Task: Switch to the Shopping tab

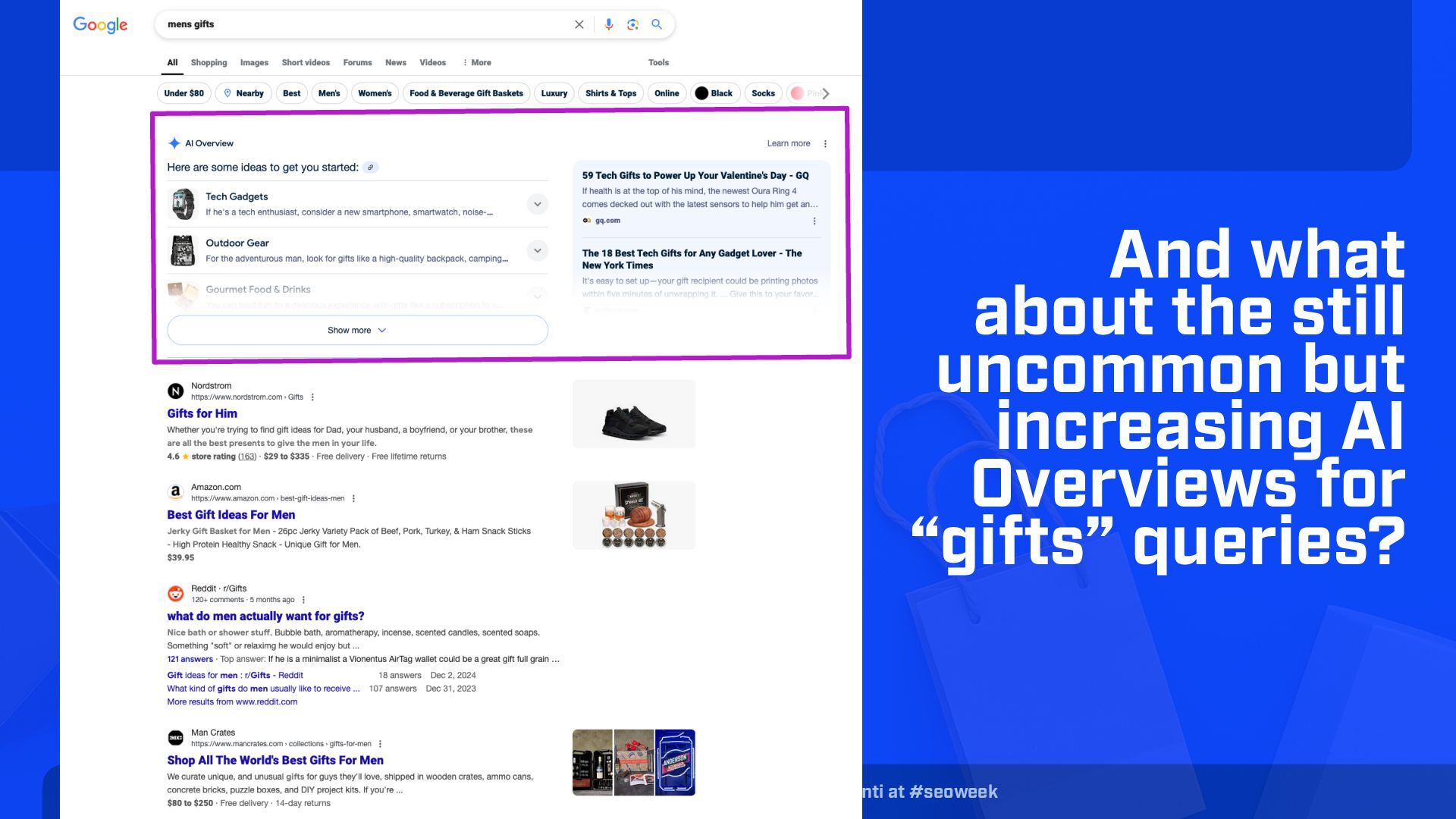Action: pos(209,63)
